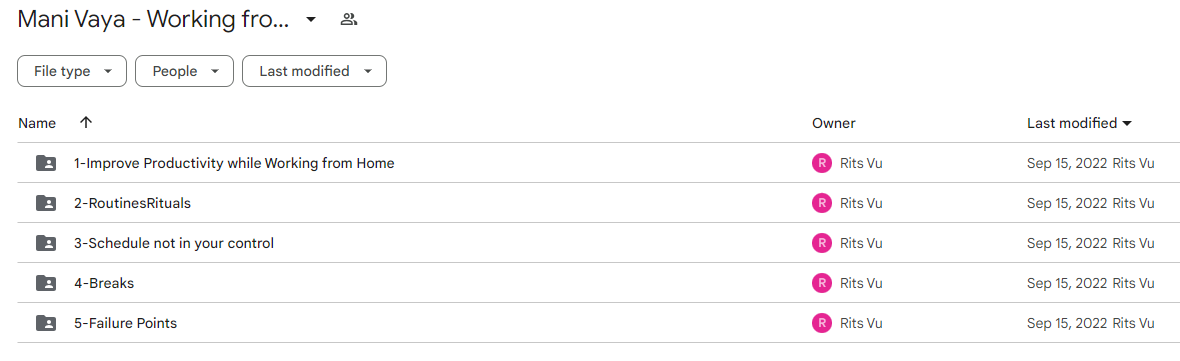
Task: Open the File type filter dropdown
Action: click(x=71, y=71)
